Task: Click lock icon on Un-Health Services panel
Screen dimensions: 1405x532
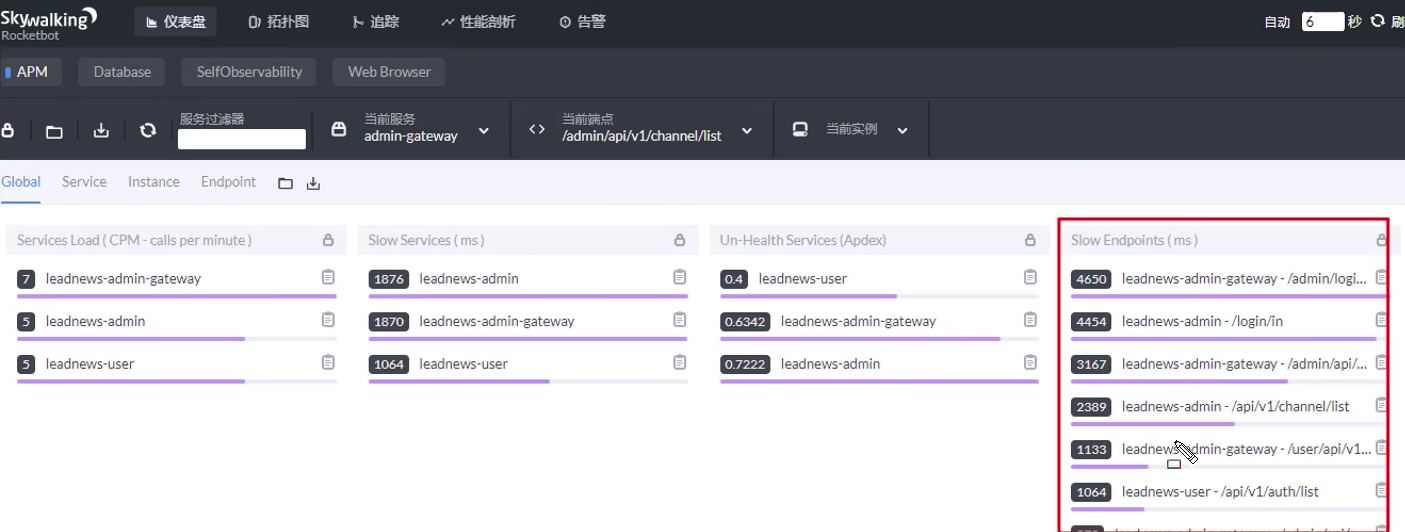Action: 1031,240
